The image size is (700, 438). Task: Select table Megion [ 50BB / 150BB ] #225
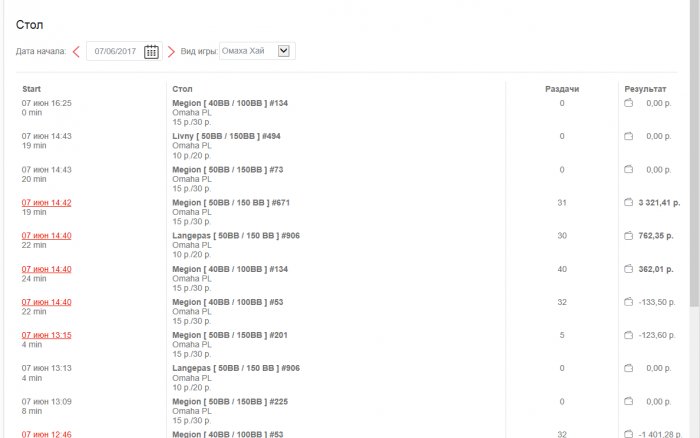tap(230, 401)
